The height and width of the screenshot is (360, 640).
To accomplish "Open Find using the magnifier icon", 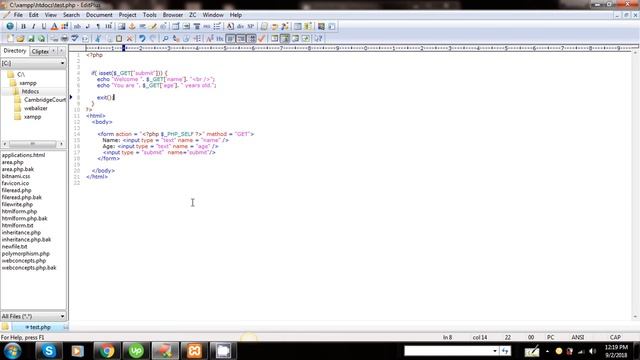I will 165,38.
